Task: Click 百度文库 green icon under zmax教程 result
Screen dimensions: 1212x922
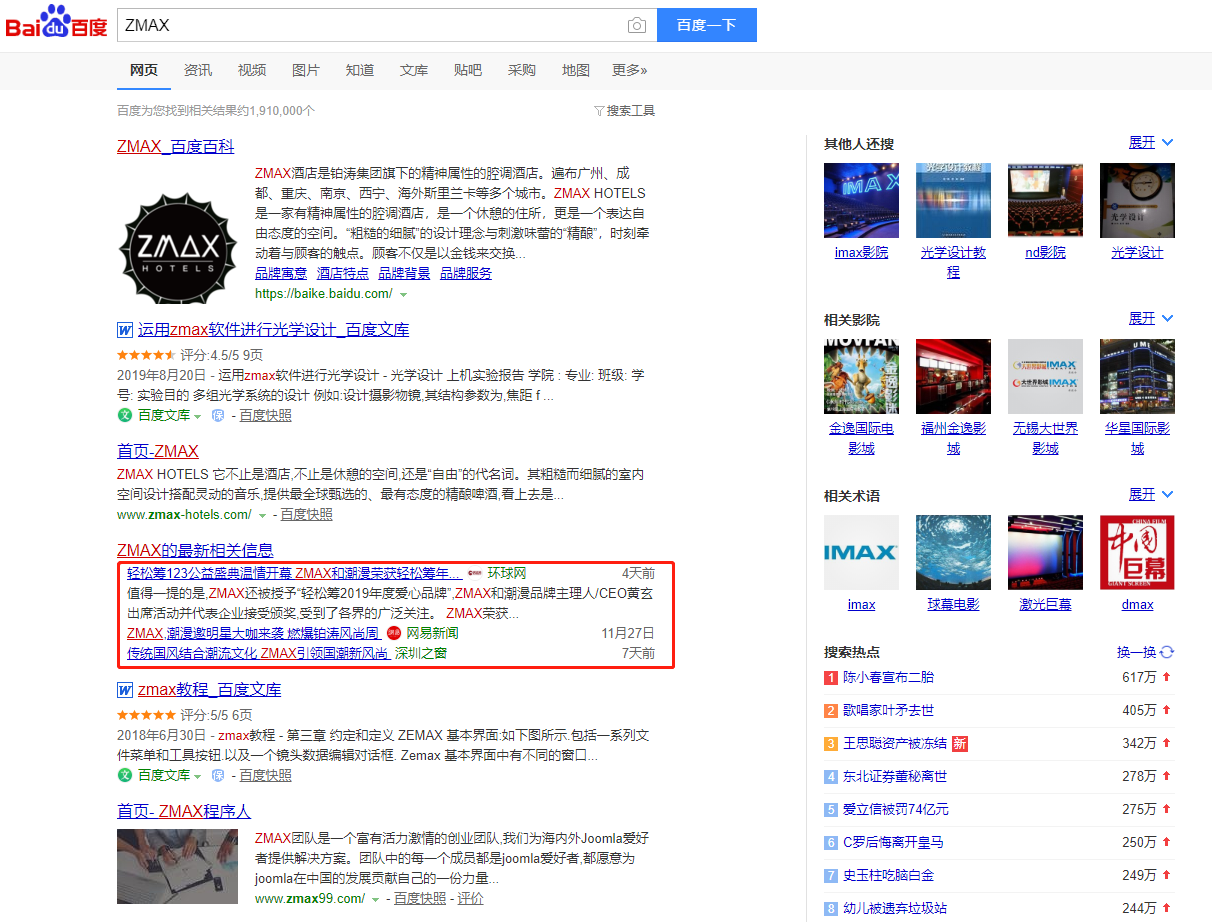Action: pyautogui.click(x=125, y=775)
